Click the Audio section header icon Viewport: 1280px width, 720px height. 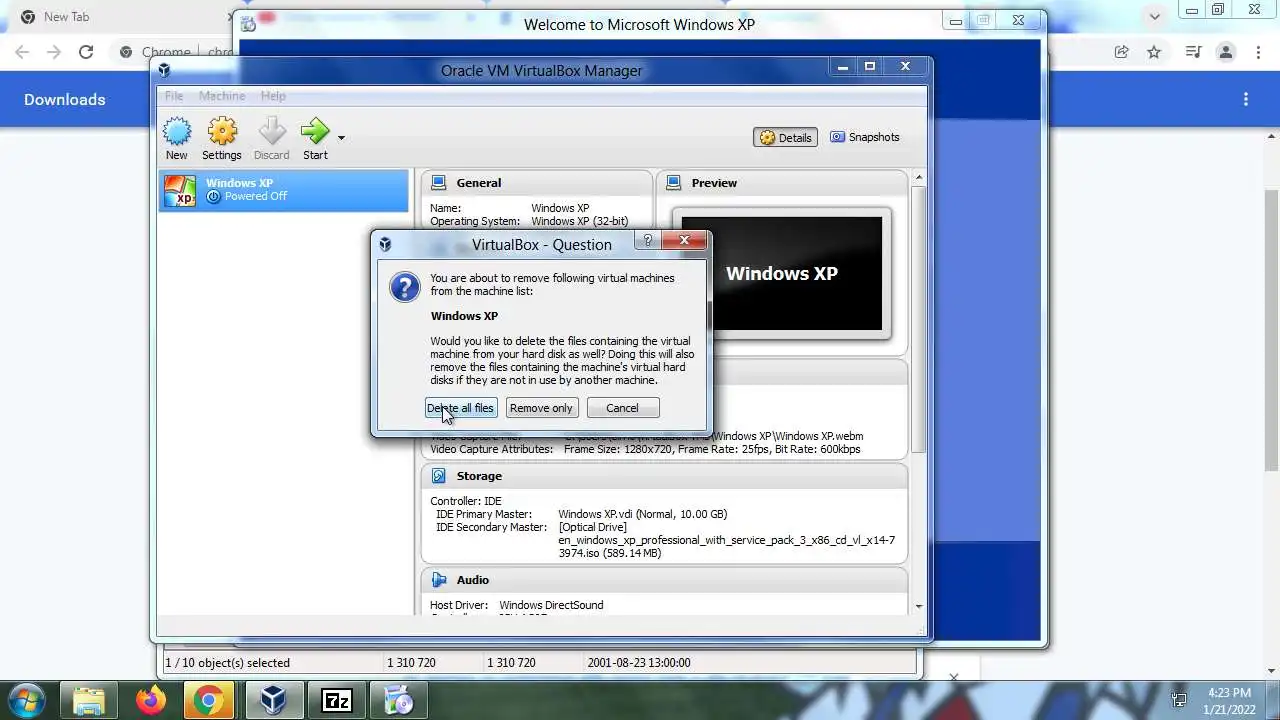pos(439,580)
